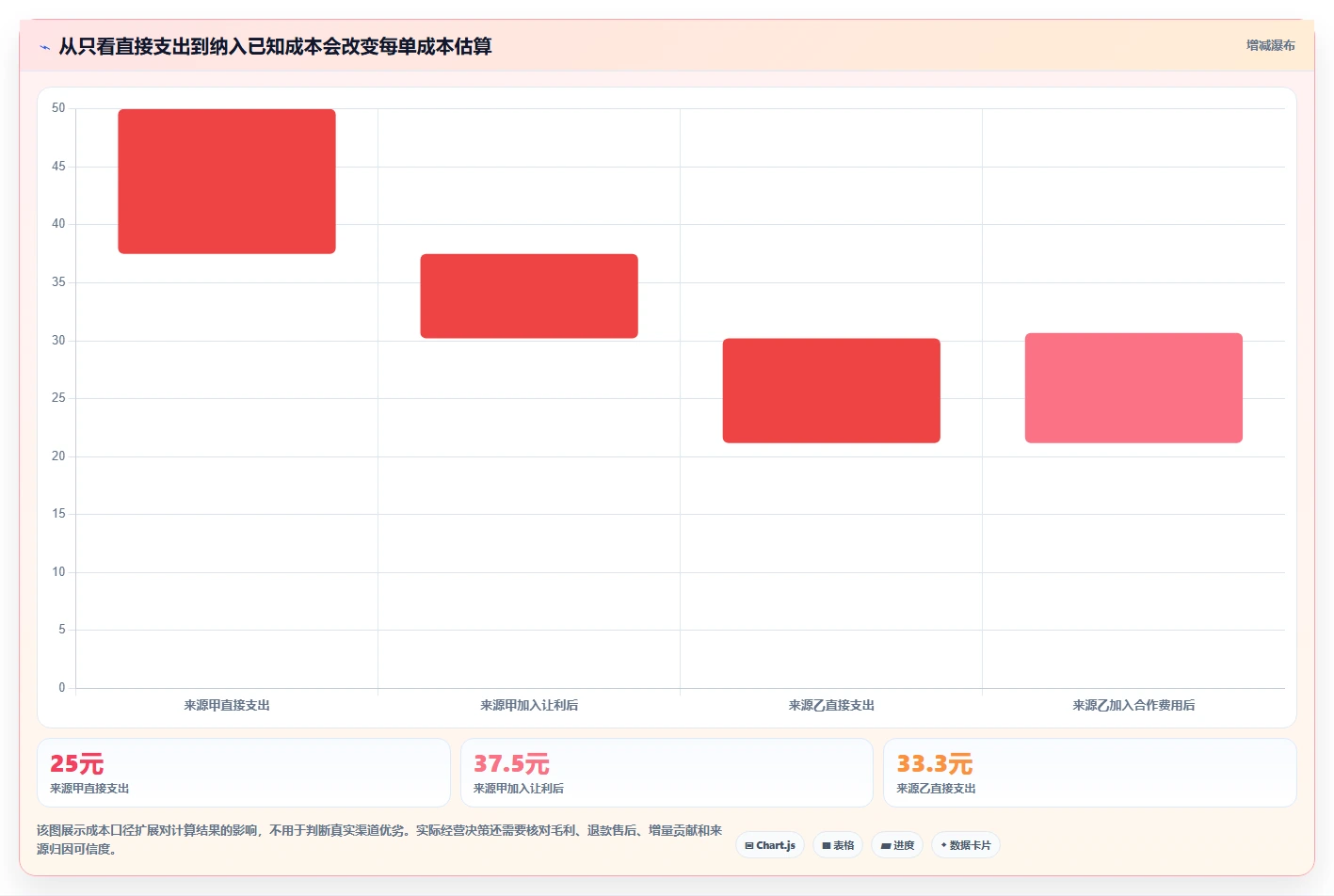Image resolution: width=1334 pixels, height=896 pixels.
Task: Click the 来源甲直接支出 waterfall bar
Action: [x=227, y=182]
